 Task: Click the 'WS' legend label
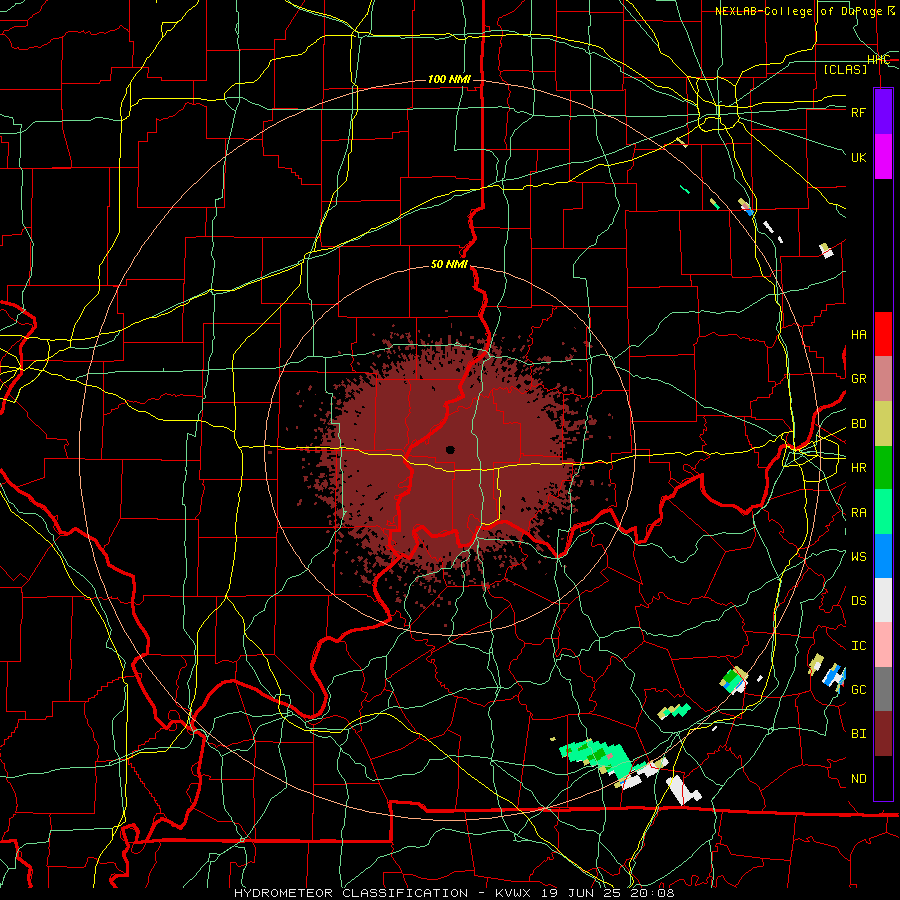(858, 557)
